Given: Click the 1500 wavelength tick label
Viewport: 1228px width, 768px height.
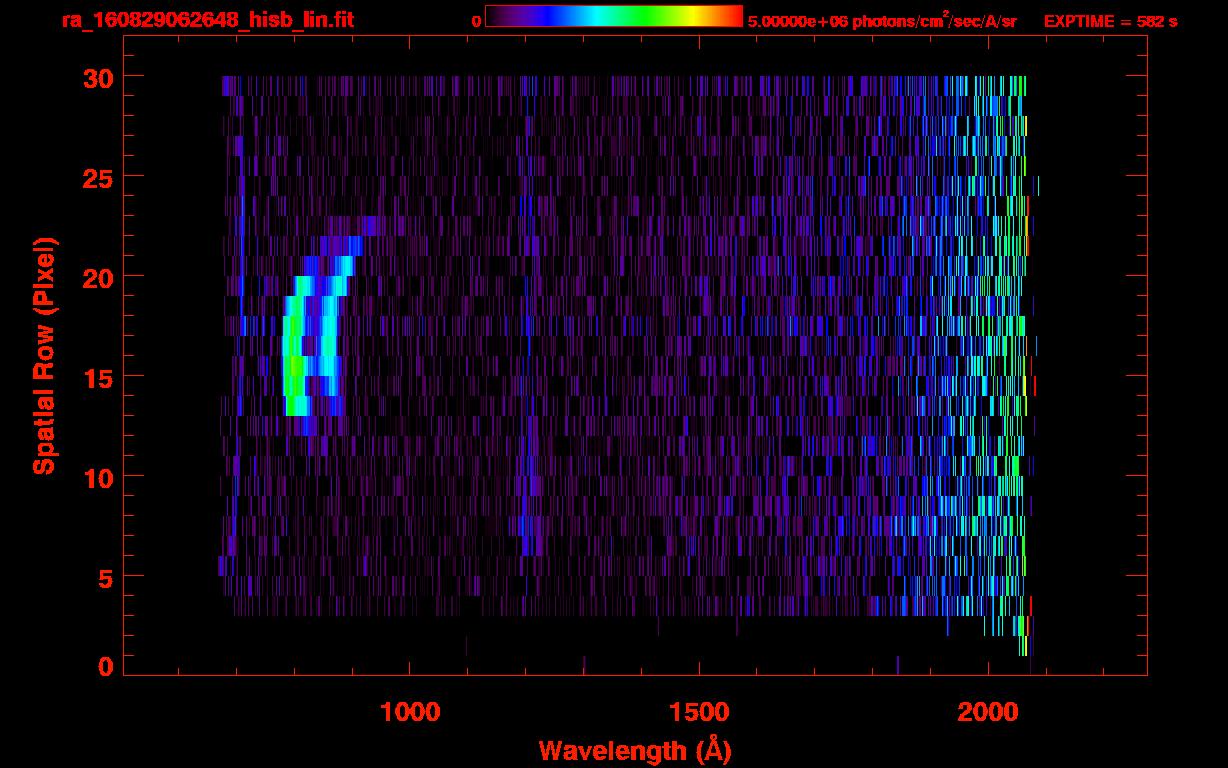Looking at the screenshot, I should [699, 711].
